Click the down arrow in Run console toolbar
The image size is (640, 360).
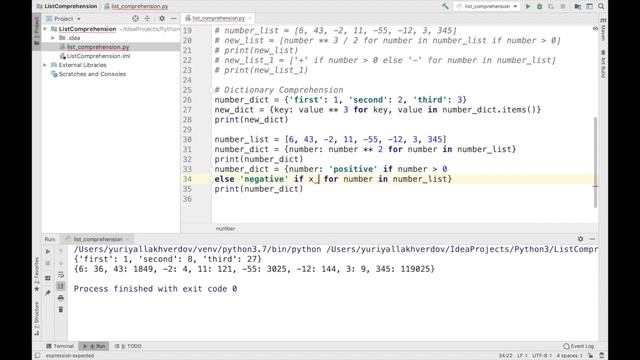coord(61,263)
